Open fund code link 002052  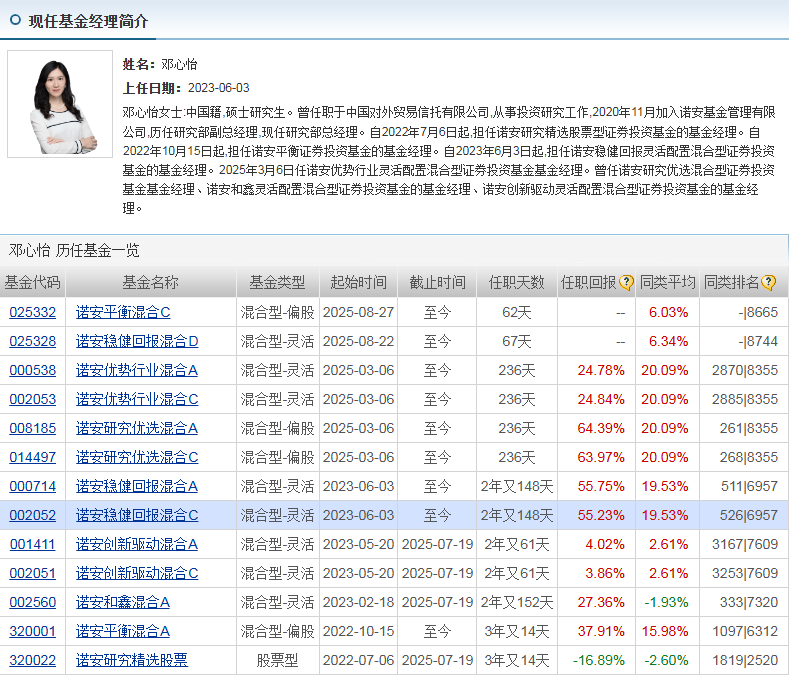[32, 515]
